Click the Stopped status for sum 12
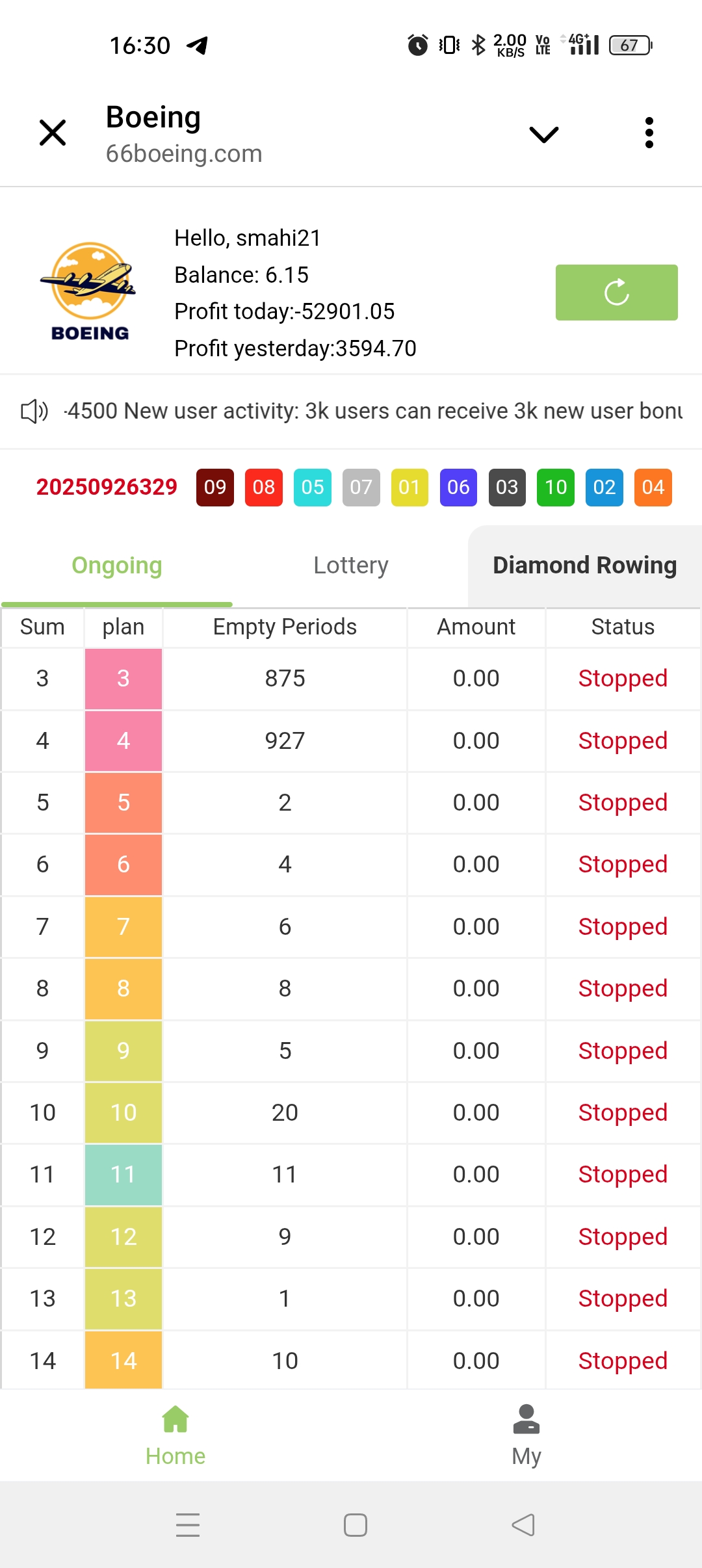Image resolution: width=702 pixels, height=1568 pixels. [x=622, y=1237]
